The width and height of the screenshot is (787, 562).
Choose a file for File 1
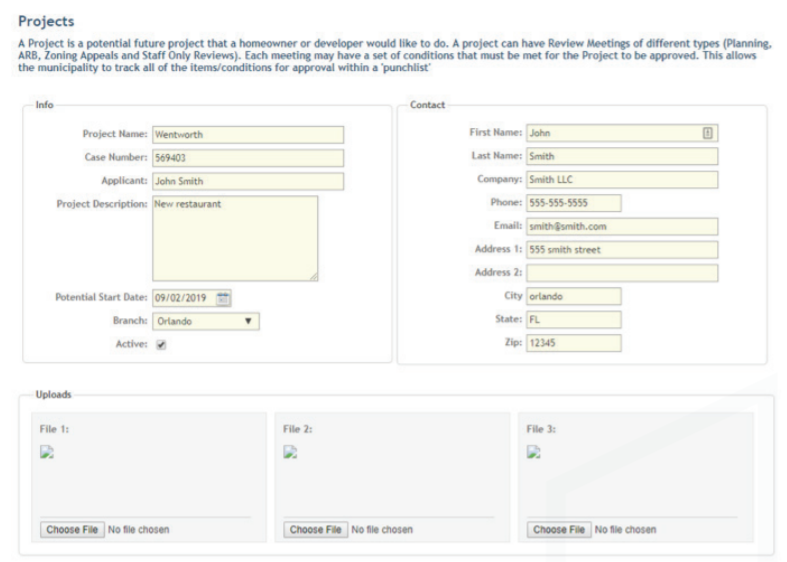pyautogui.click(x=72, y=529)
